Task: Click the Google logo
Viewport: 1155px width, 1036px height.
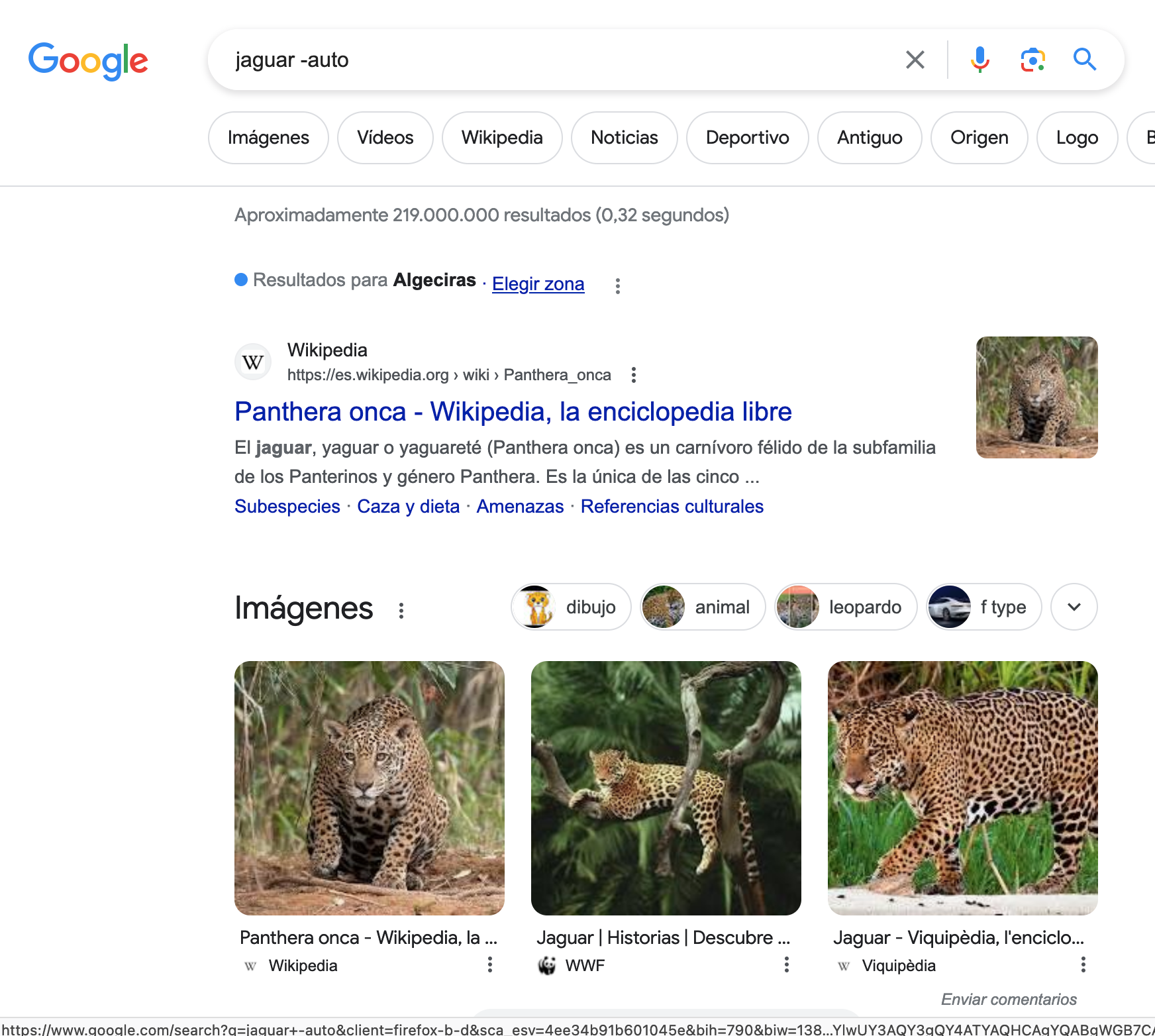Action: 88,61
